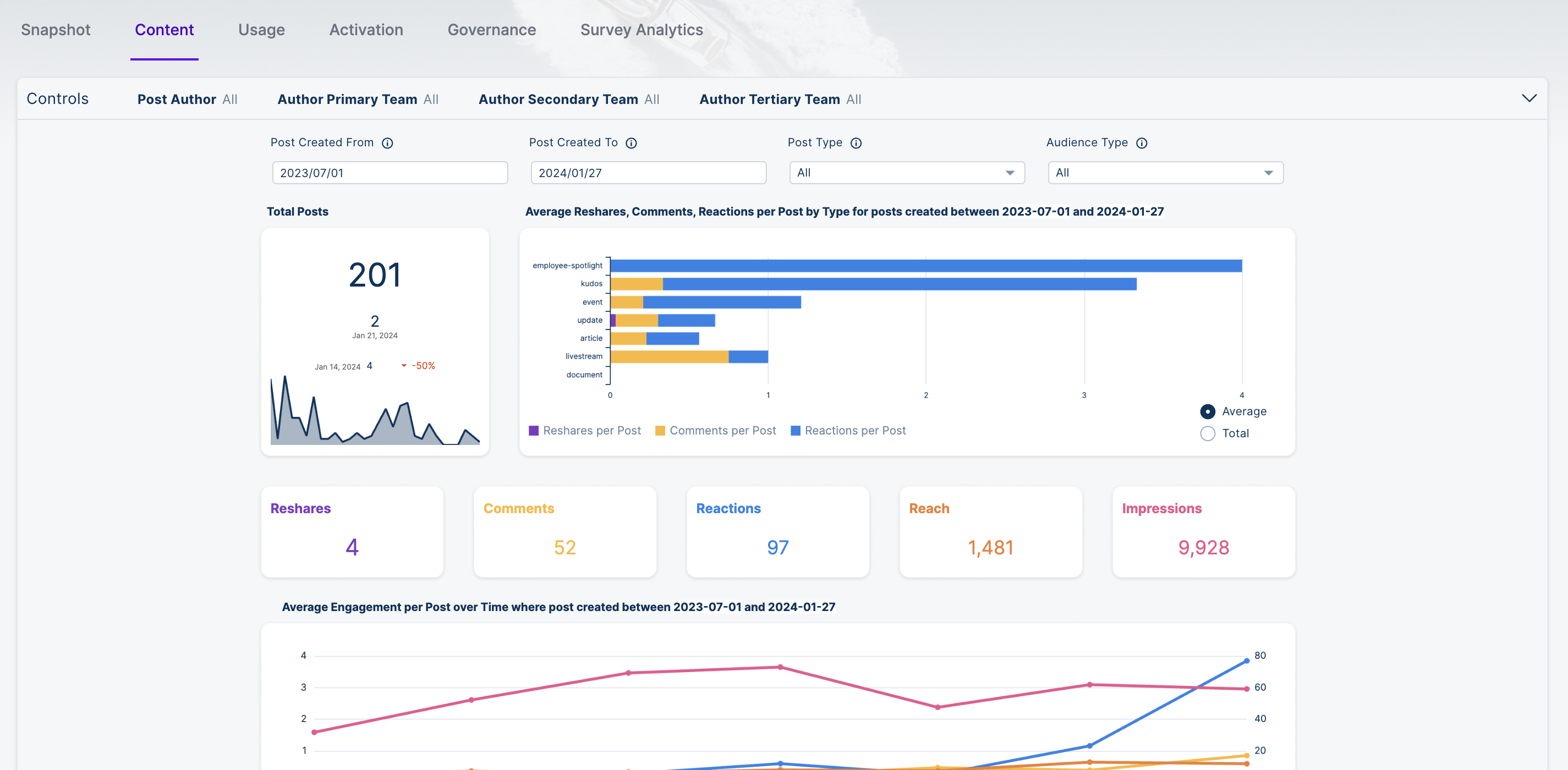Collapse the Controls panel chevron
Image resolution: width=1568 pixels, height=770 pixels.
pos(1529,98)
